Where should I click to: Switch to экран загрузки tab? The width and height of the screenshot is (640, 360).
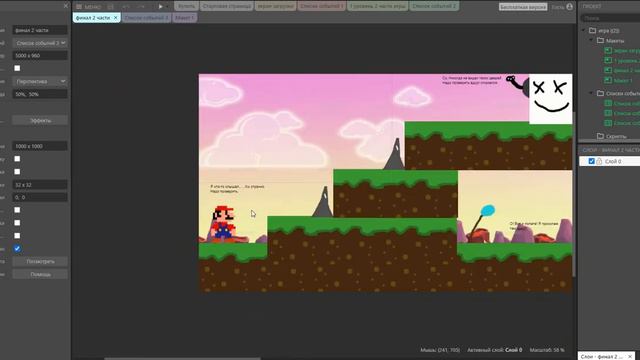pyautogui.click(x=276, y=6)
